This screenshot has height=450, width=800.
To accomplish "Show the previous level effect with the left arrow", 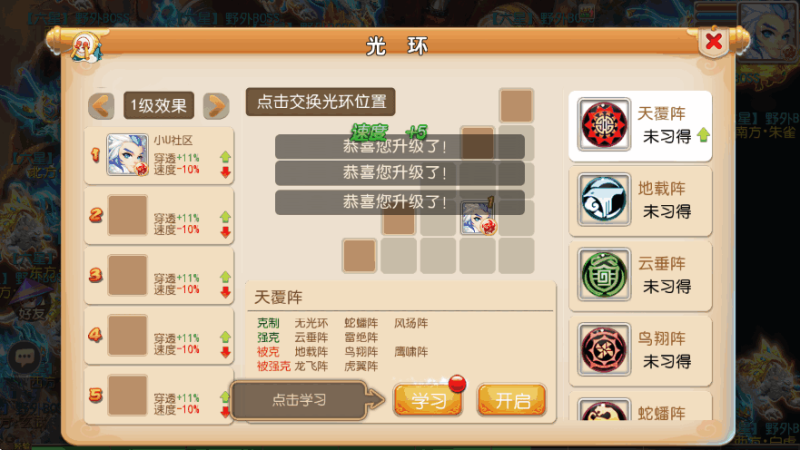I will pos(101,106).
